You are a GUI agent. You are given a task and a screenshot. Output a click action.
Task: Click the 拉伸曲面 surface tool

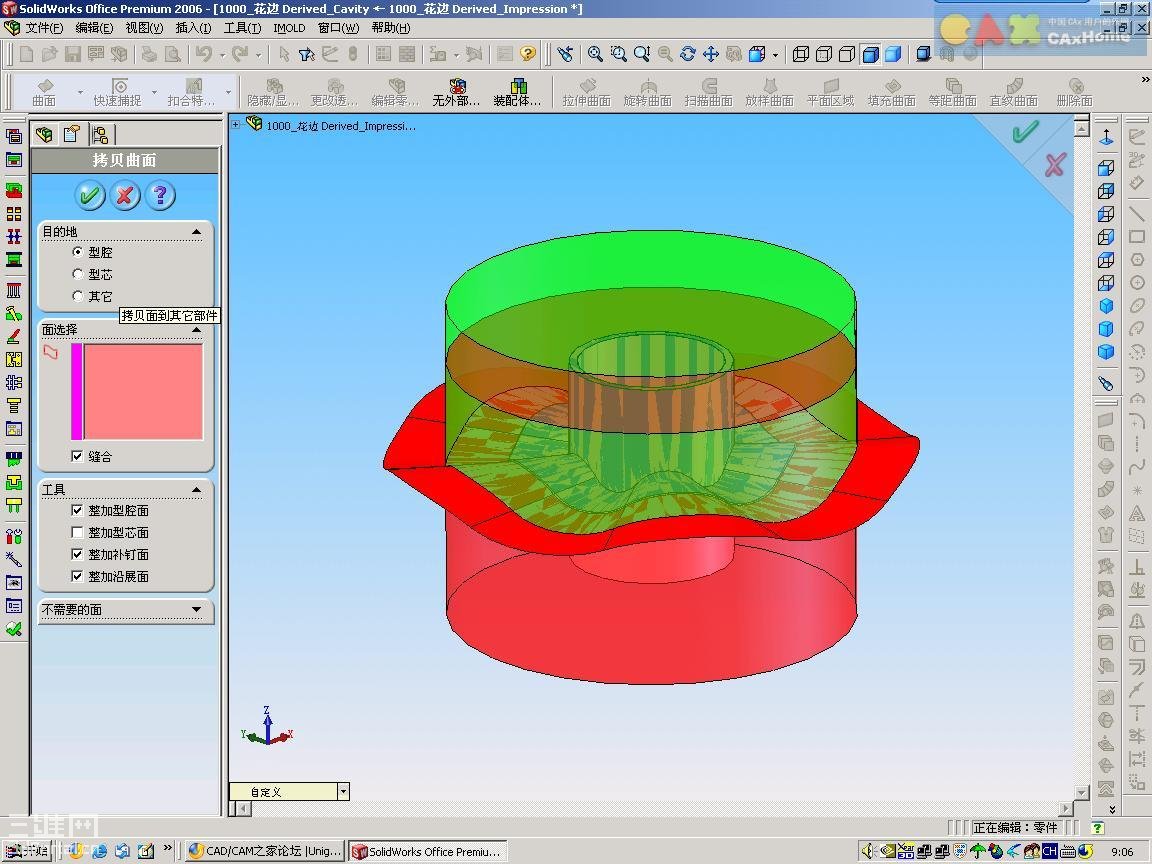tap(586, 93)
